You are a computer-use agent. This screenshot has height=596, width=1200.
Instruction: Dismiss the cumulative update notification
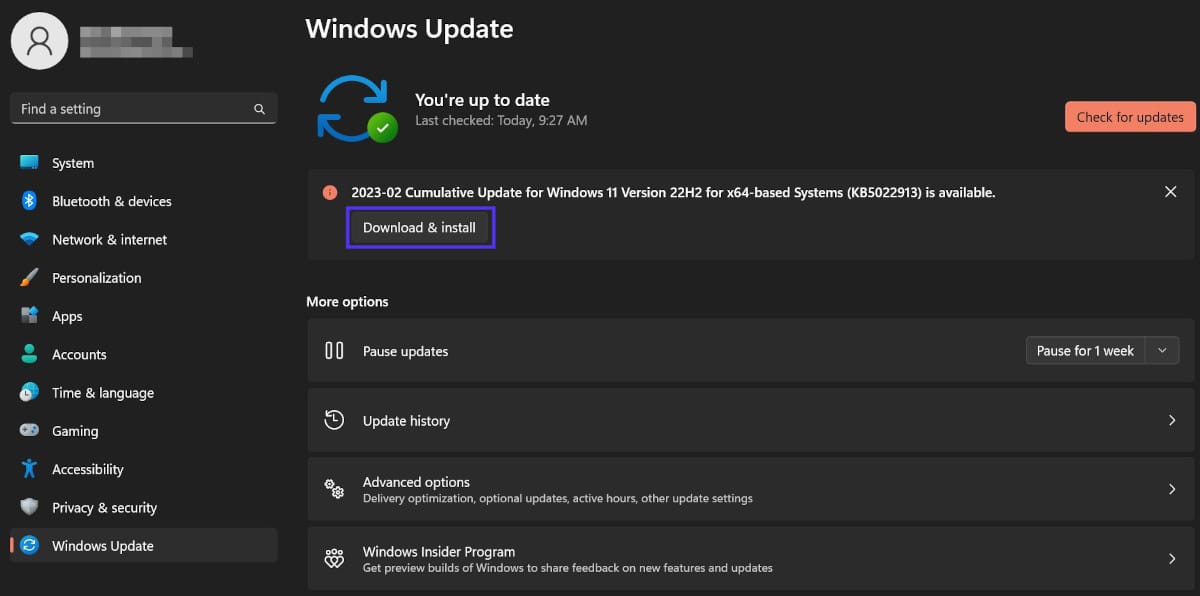pyautogui.click(x=1170, y=191)
